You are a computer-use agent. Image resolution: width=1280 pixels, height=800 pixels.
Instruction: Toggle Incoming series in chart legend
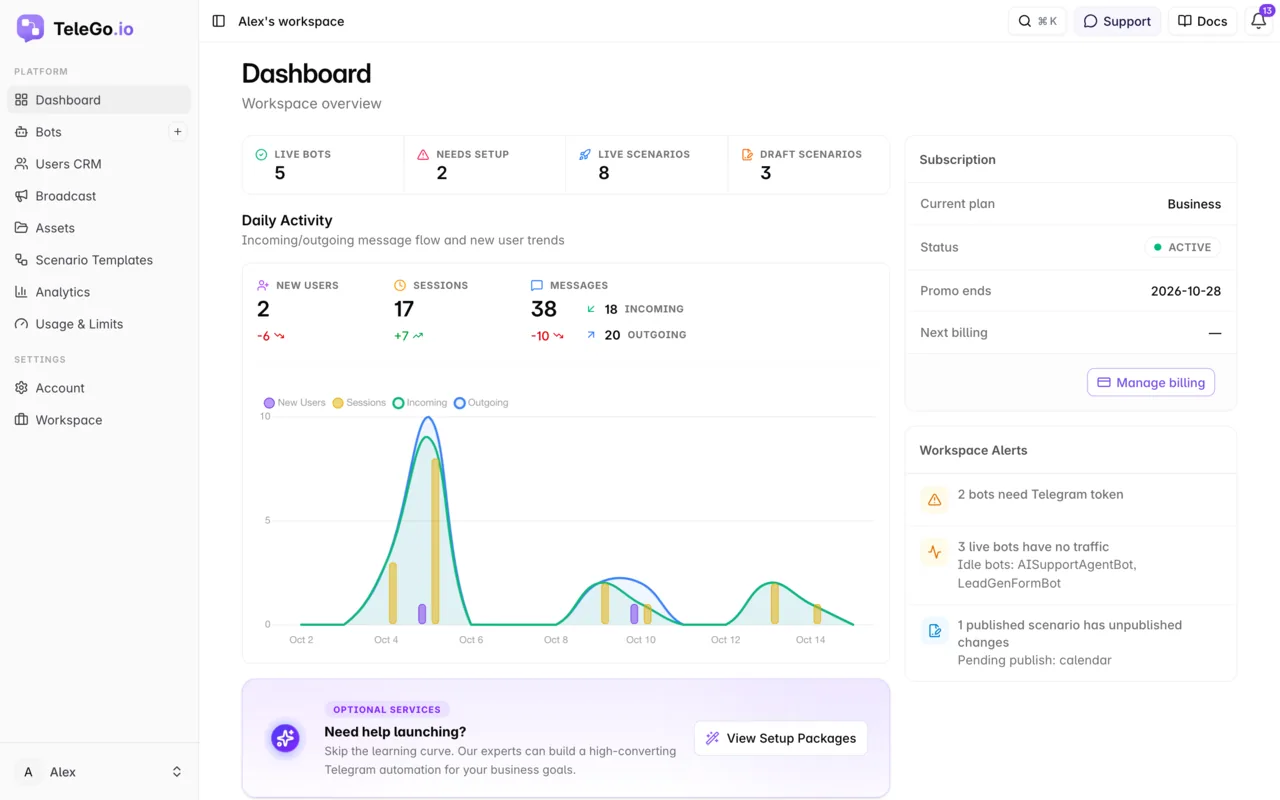420,403
